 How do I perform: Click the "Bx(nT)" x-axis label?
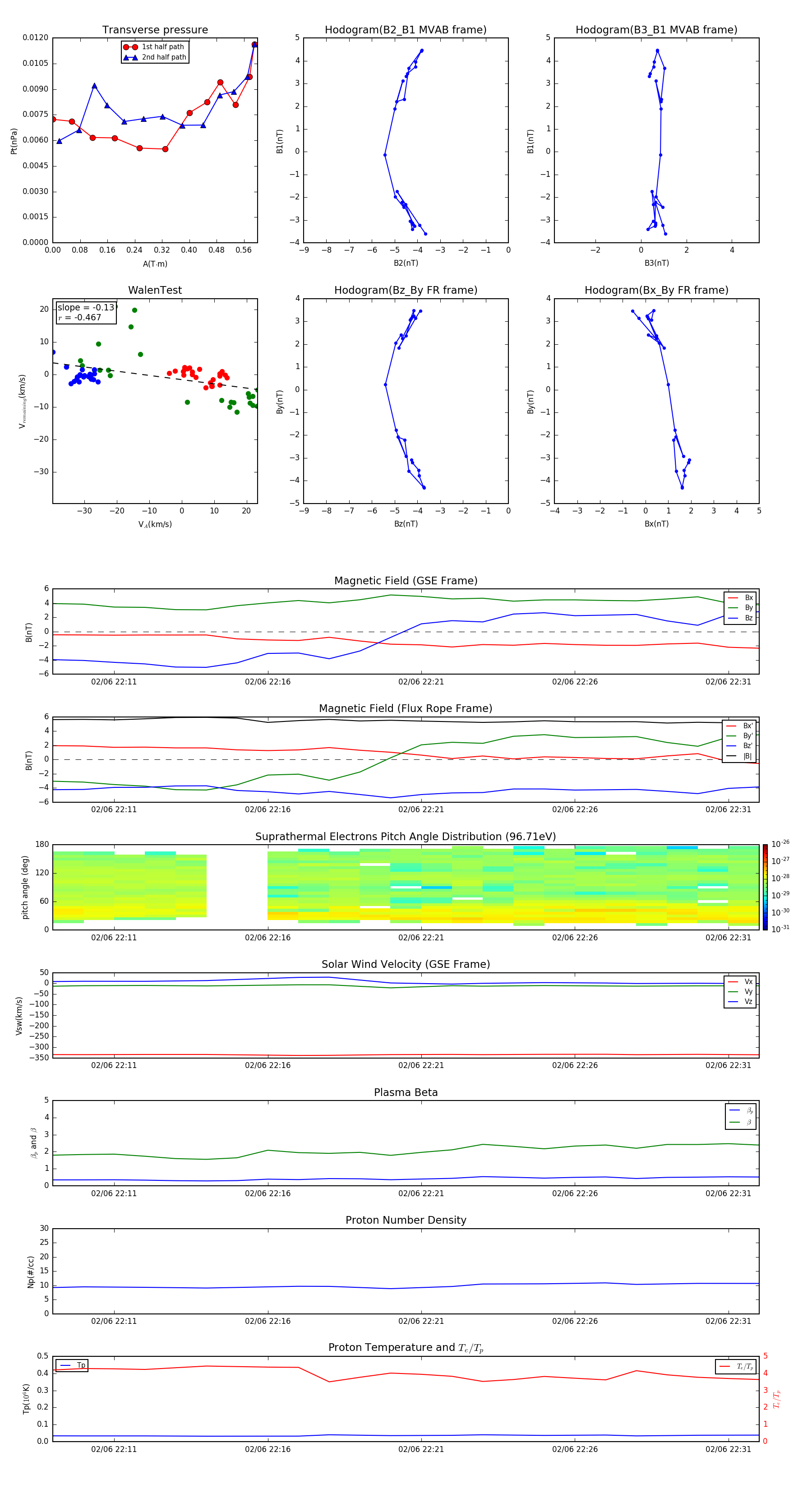click(656, 524)
